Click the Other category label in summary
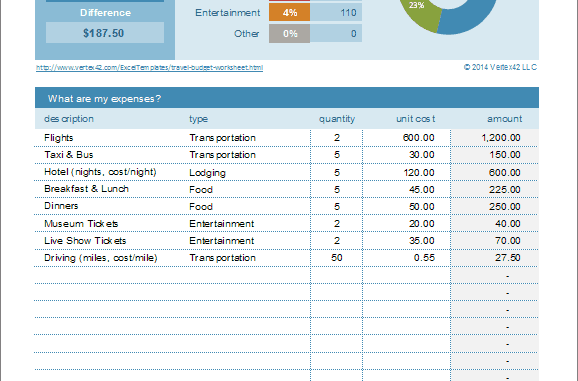This screenshot has width=578, height=381. point(247,34)
